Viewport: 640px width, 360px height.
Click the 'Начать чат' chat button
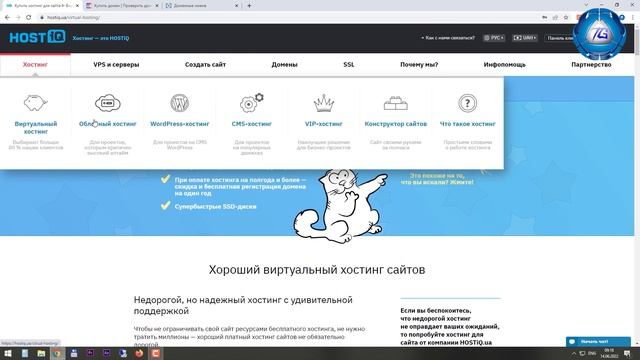point(598,341)
